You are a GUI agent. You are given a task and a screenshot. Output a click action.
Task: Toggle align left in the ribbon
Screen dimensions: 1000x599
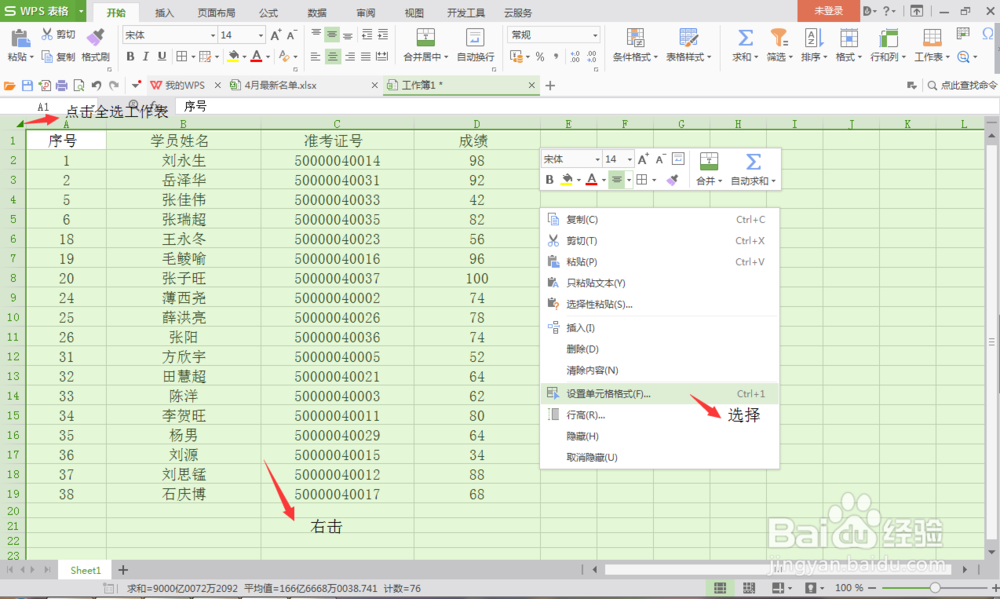[x=316, y=57]
